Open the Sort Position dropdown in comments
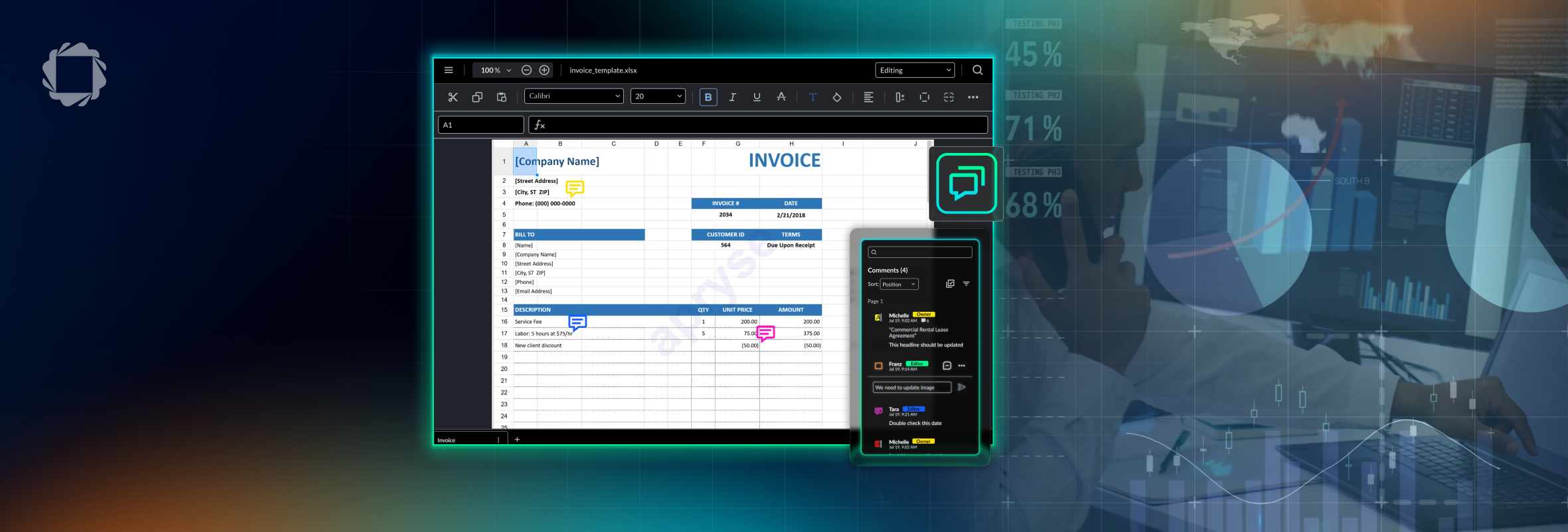Viewport: 1568px width, 532px height. click(x=900, y=284)
